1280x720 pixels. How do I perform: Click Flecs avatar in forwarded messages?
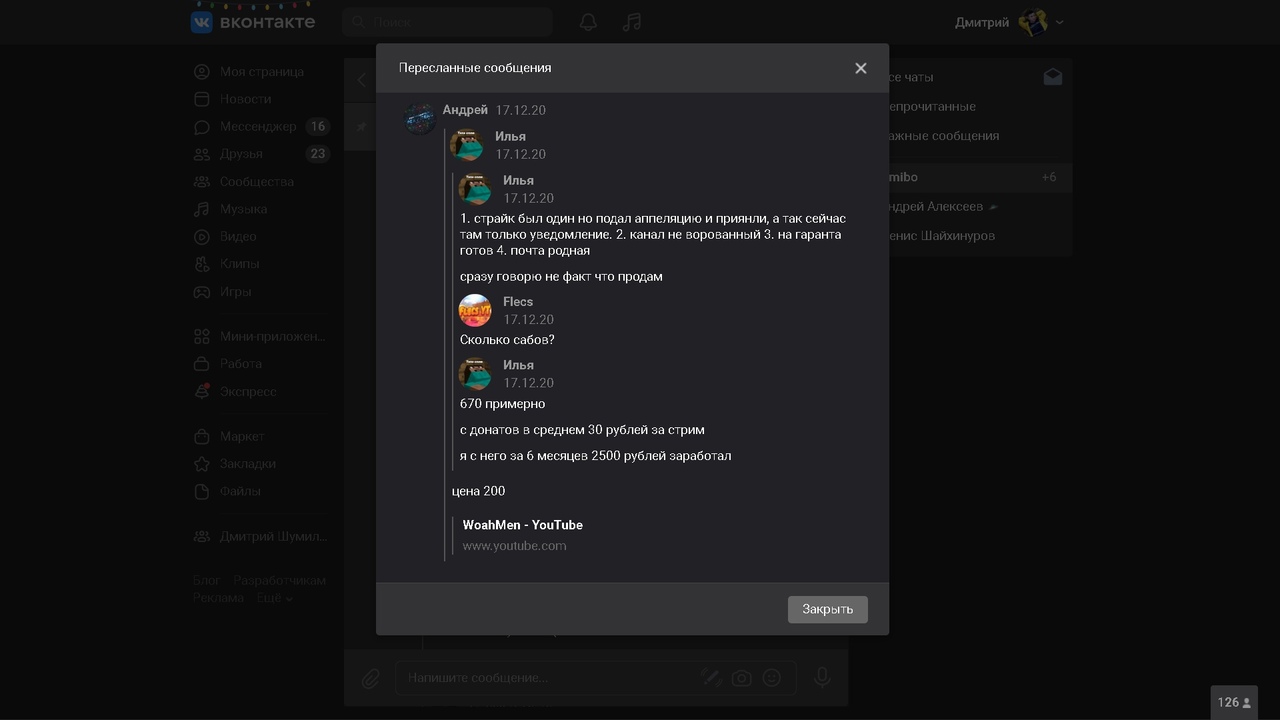pos(475,310)
